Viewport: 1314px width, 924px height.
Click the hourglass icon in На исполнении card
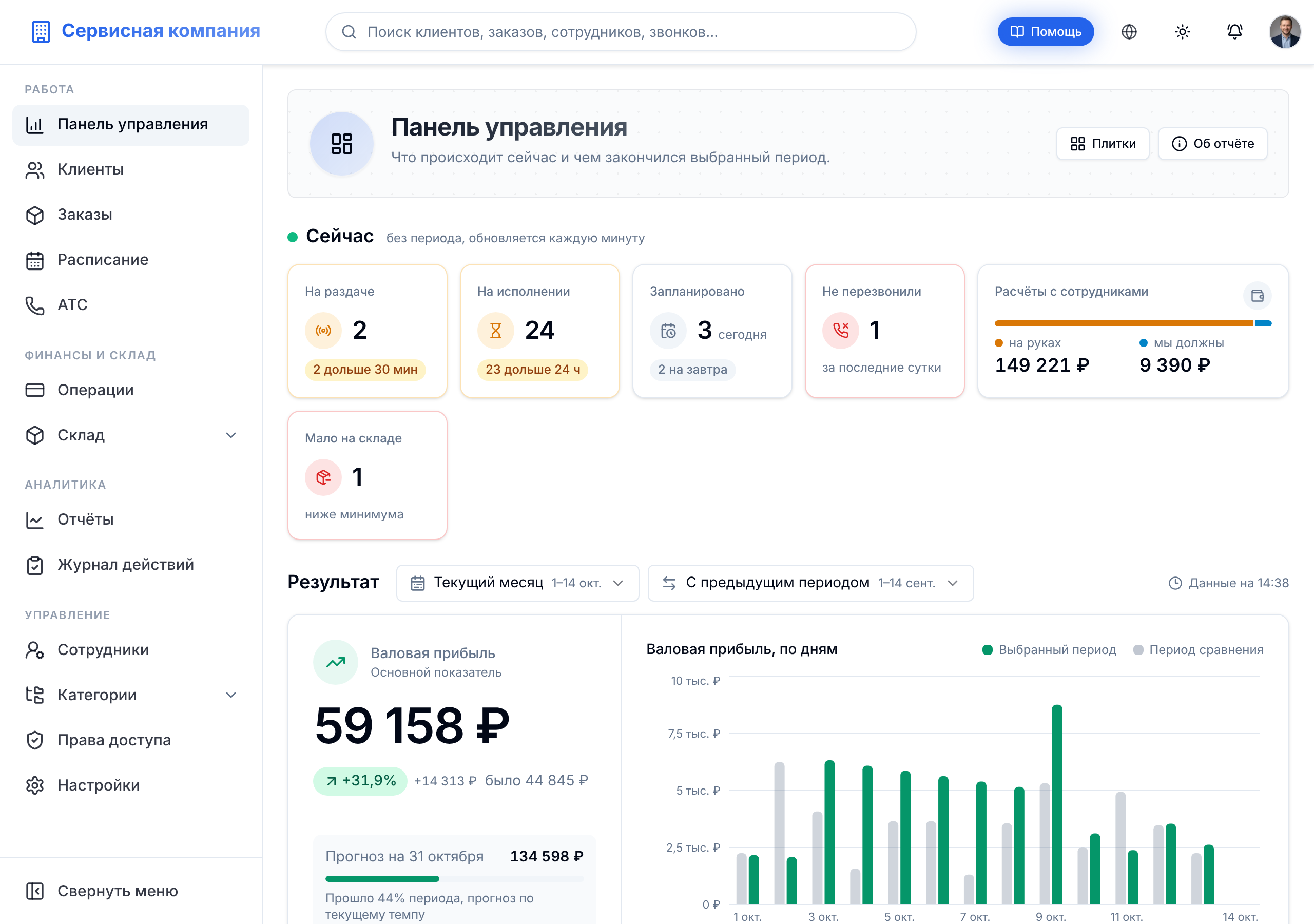coord(496,330)
